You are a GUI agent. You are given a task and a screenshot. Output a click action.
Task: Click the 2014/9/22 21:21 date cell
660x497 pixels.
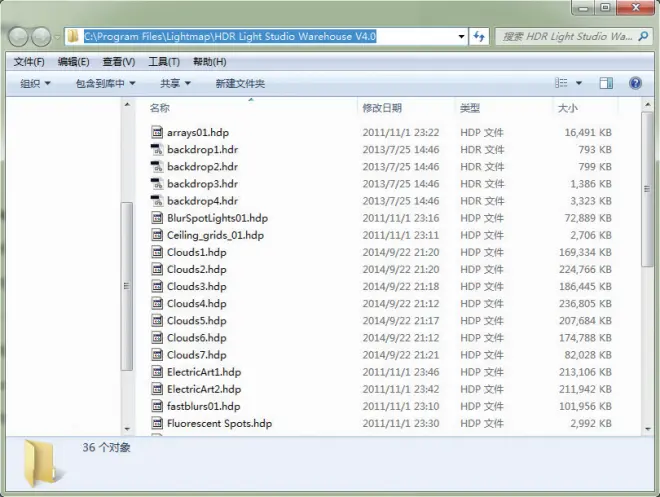coord(401,355)
